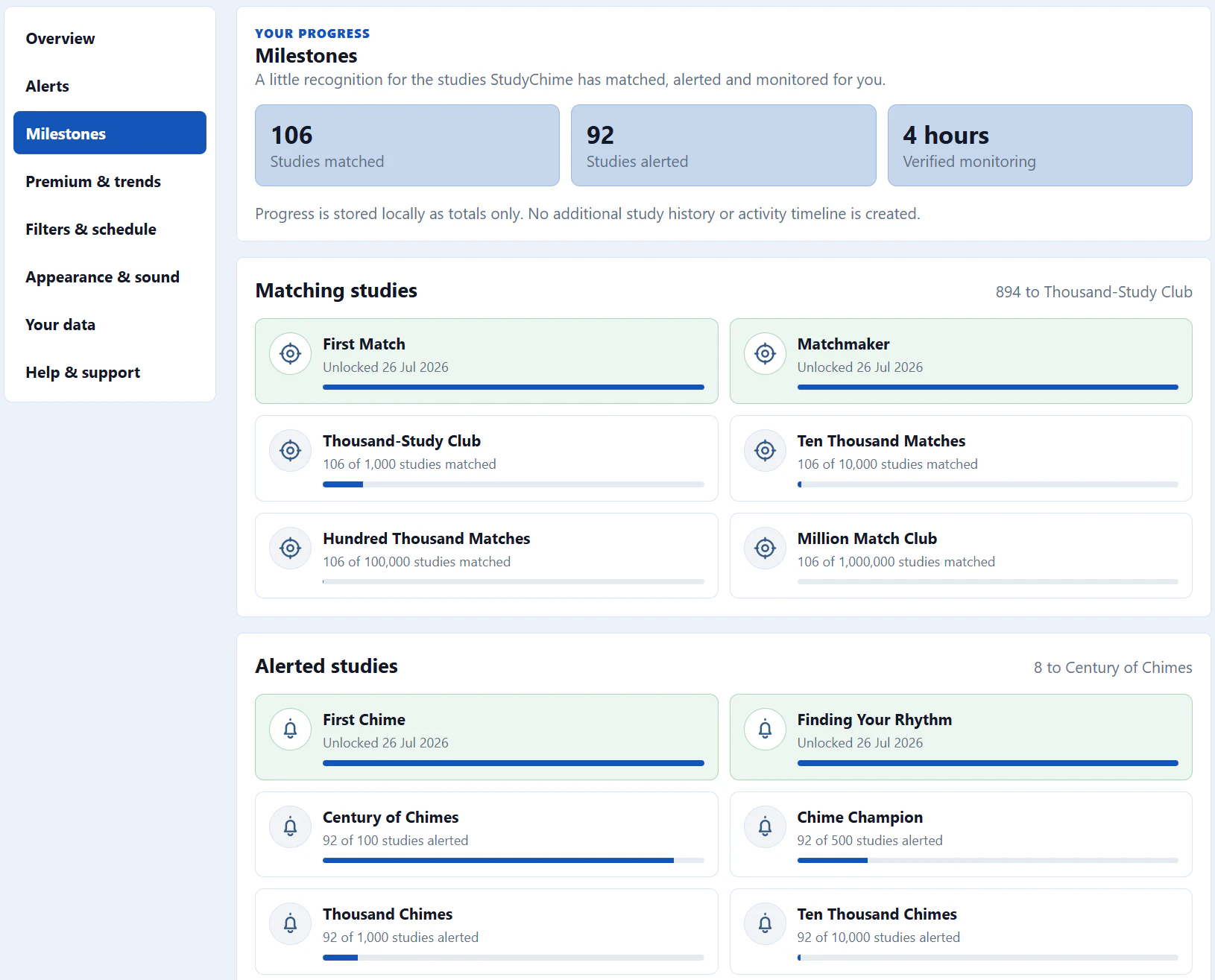Click the Chime Champion progress bar
The image size is (1215, 980).
pos(988,860)
